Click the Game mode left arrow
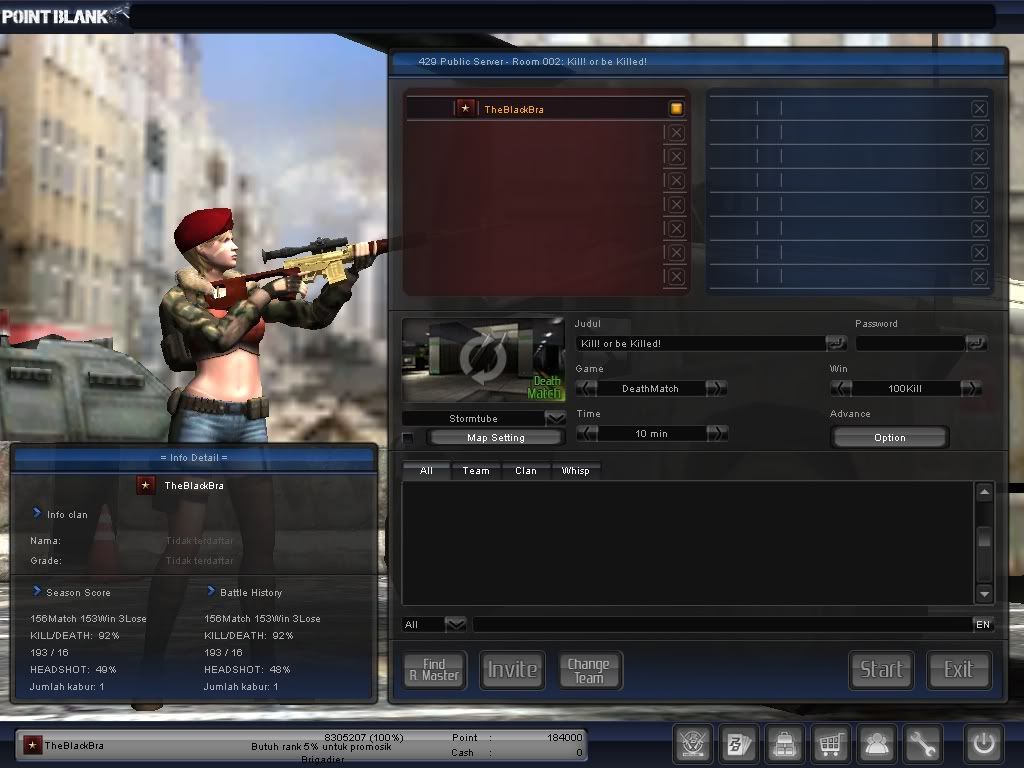Image resolution: width=1024 pixels, height=768 pixels. pos(586,389)
